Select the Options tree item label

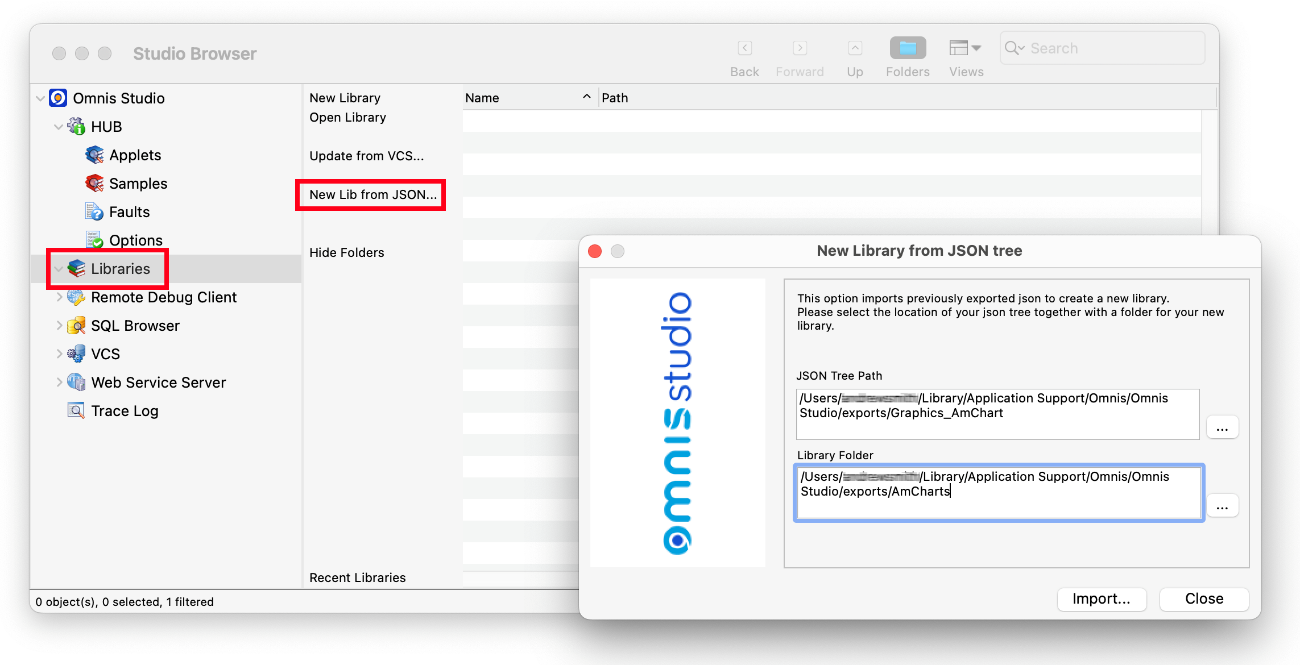[x=136, y=240]
